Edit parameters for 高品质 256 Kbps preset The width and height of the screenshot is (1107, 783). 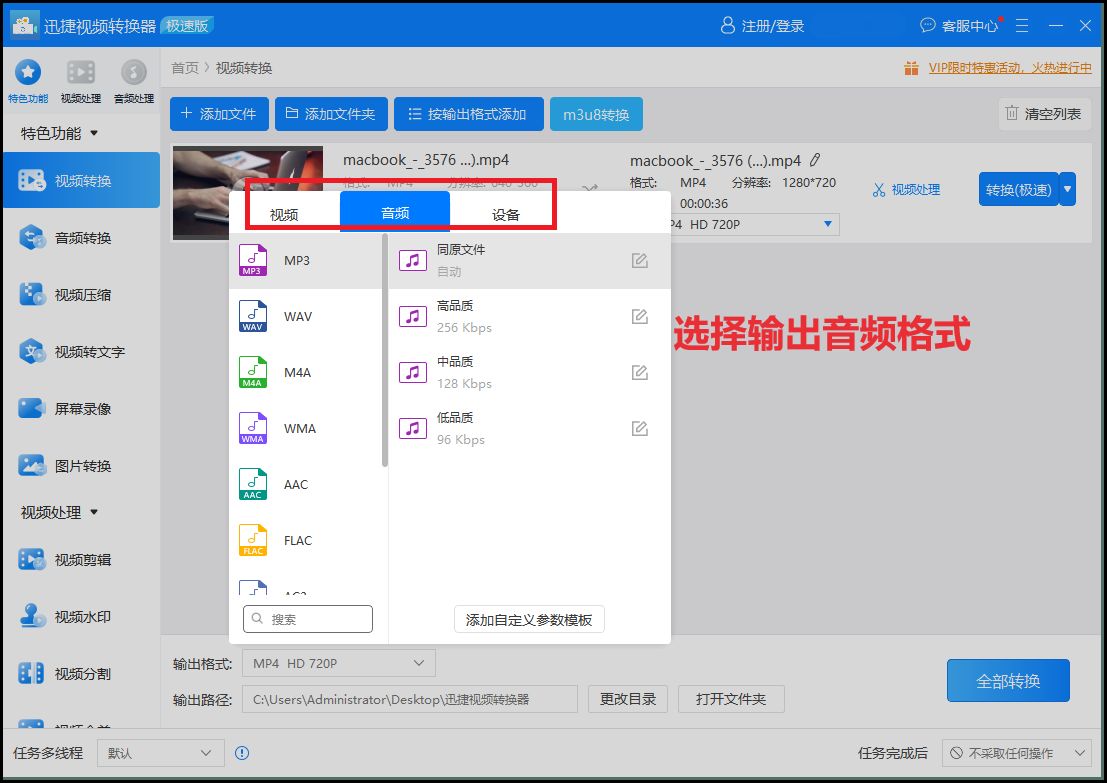pos(639,316)
